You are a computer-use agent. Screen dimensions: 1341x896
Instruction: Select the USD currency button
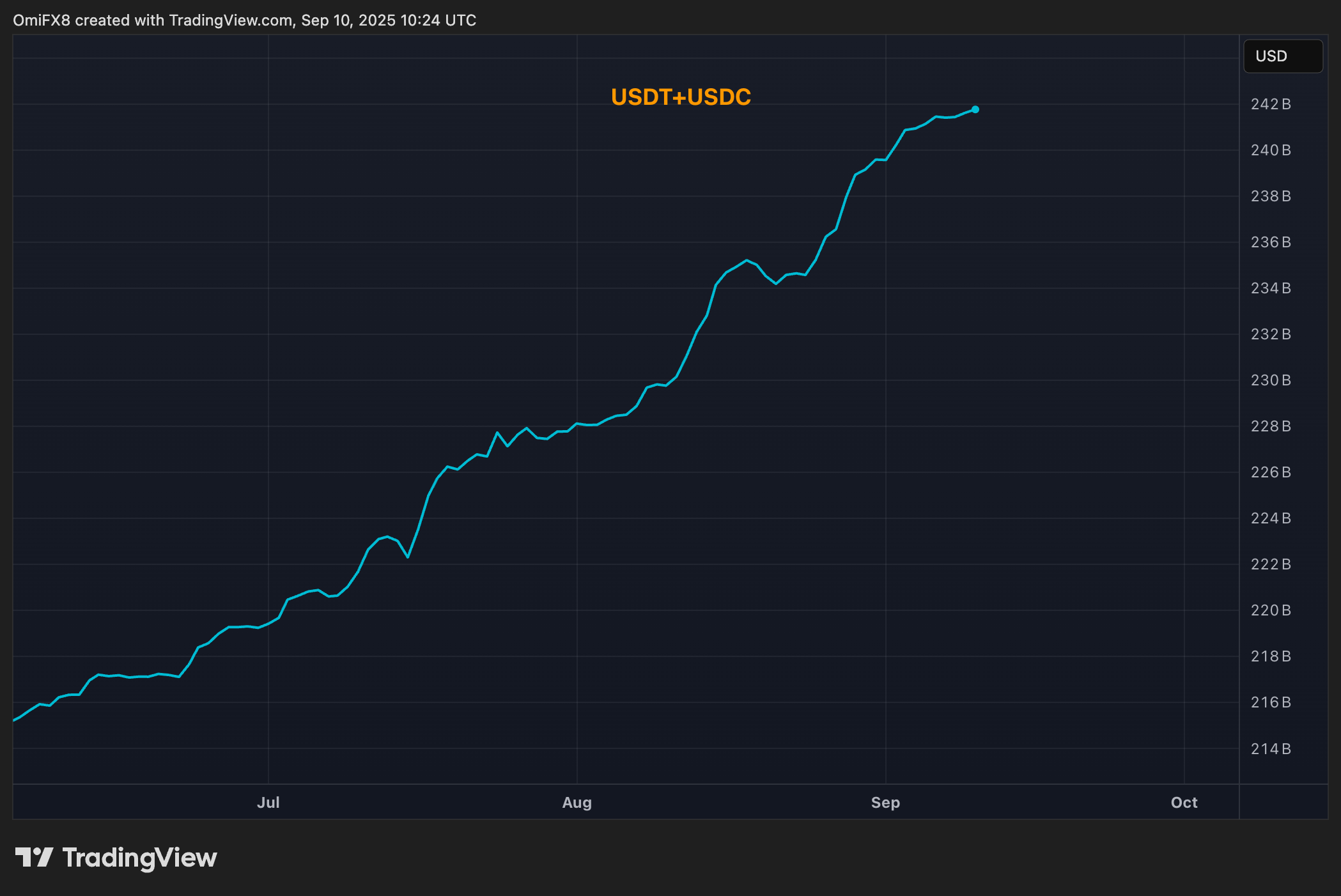click(x=1282, y=56)
